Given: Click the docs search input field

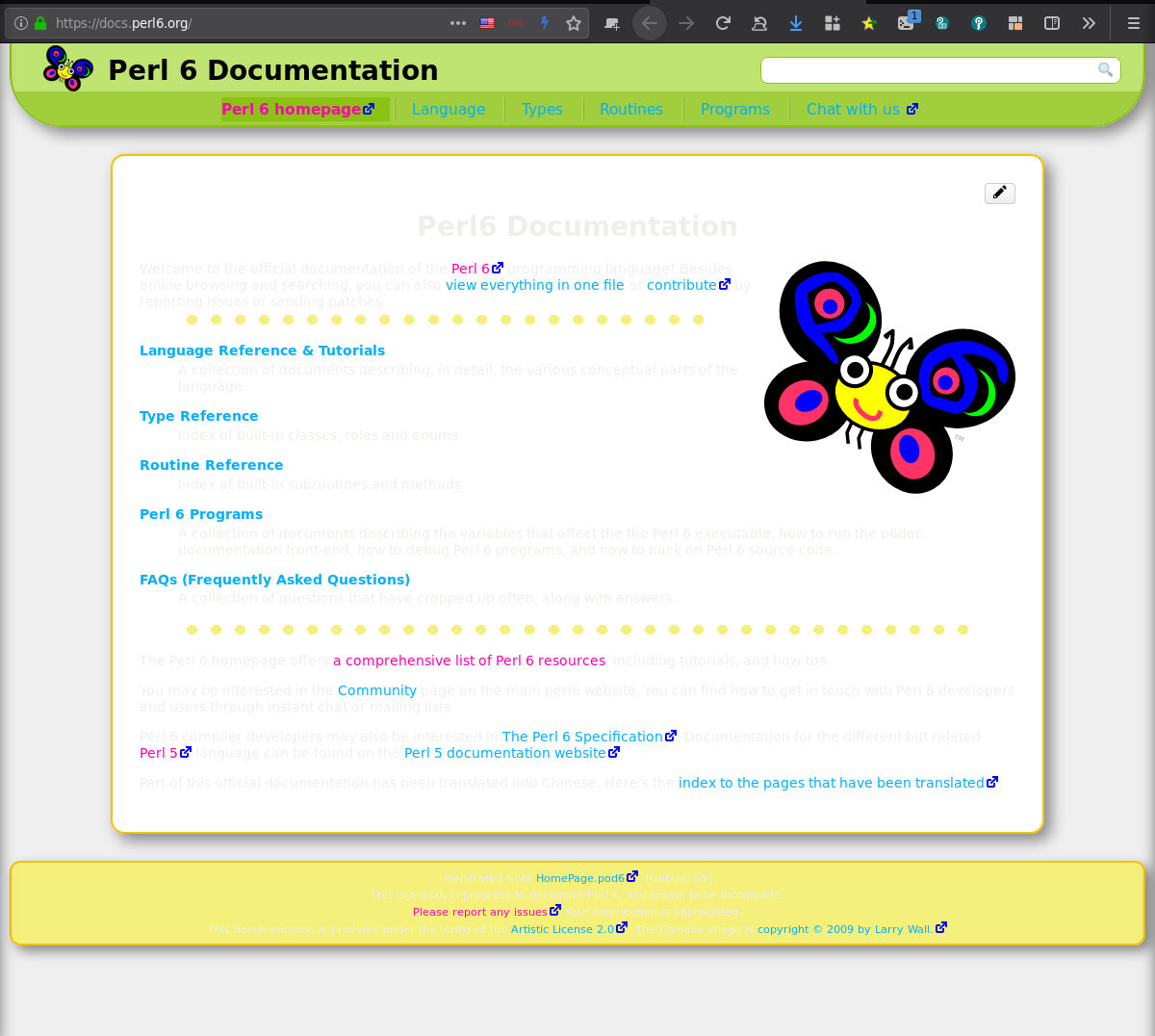Looking at the screenshot, I should click(x=940, y=70).
